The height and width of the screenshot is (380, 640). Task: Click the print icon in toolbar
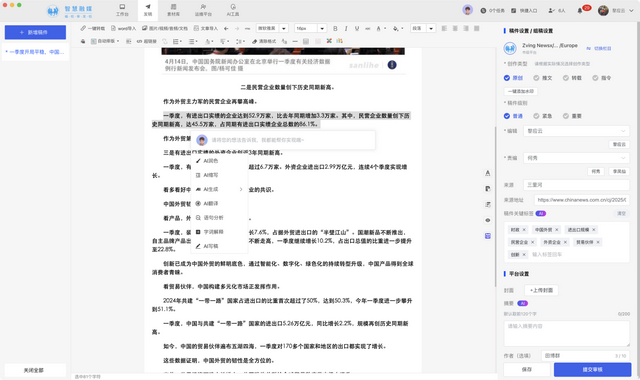pyautogui.click(x=83, y=41)
